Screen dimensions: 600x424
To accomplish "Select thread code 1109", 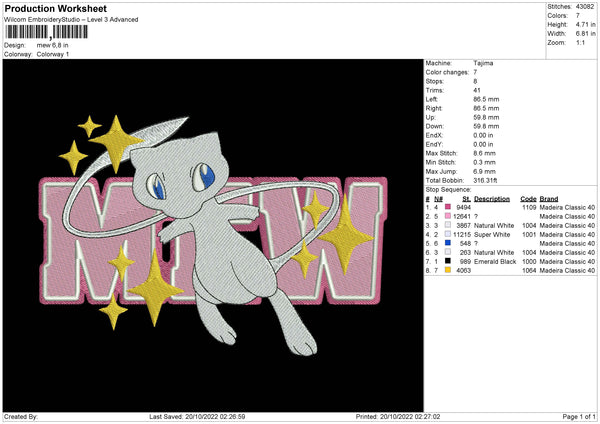I will point(529,207).
